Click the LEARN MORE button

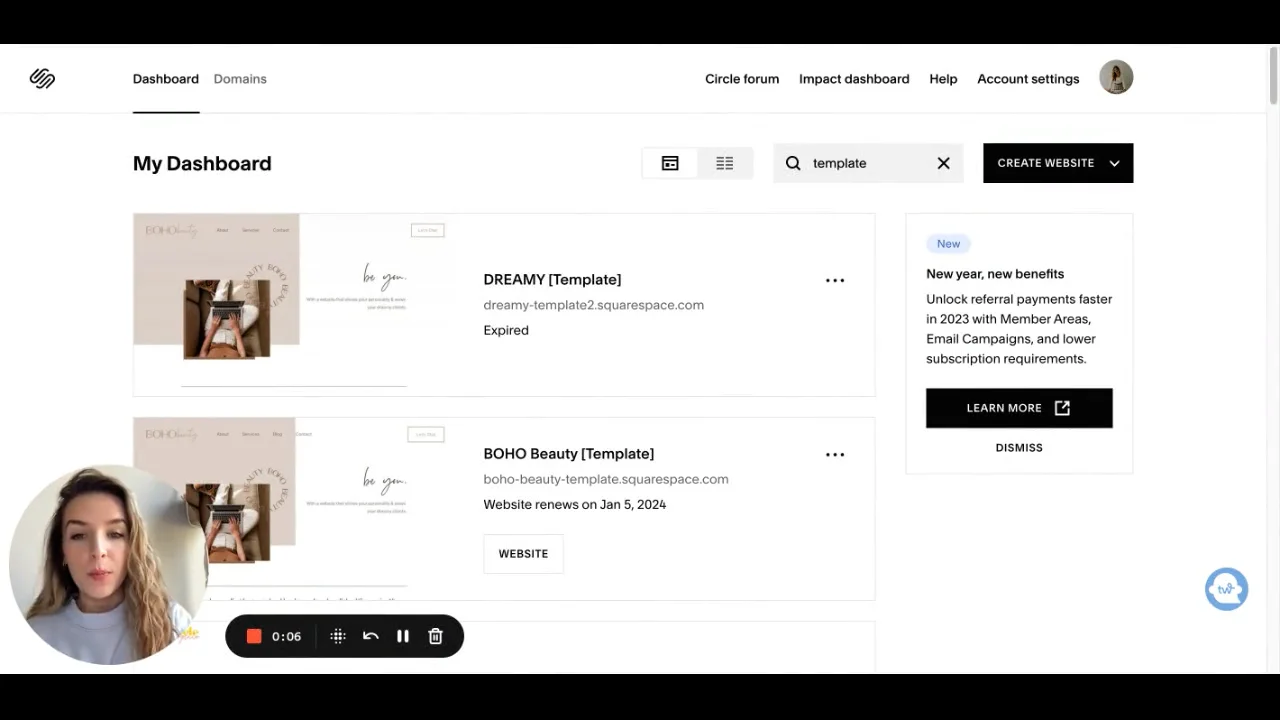(1019, 408)
